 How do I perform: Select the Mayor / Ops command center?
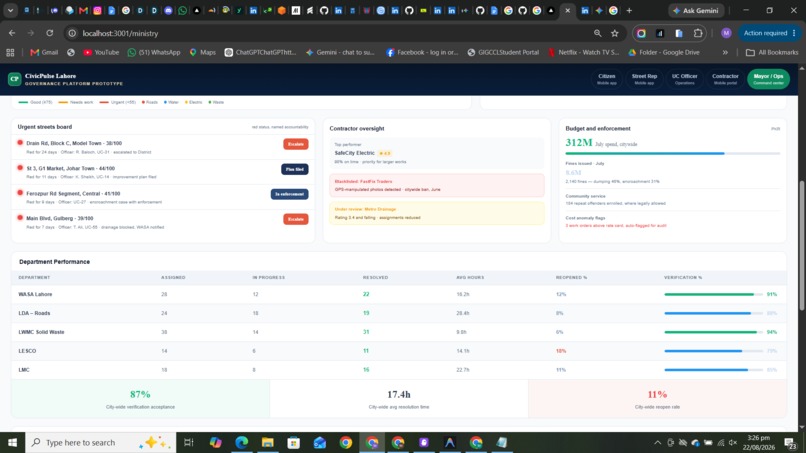tap(768, 79)
